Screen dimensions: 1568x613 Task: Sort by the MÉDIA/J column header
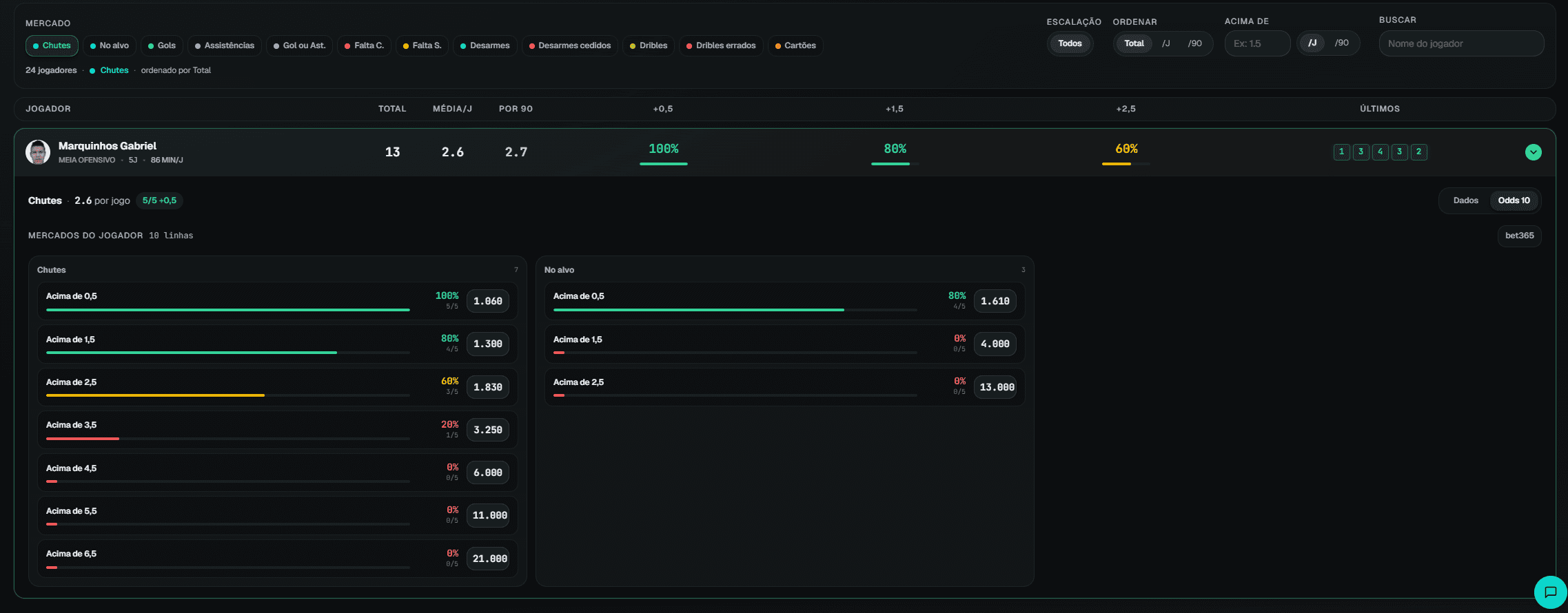point(452,109)
